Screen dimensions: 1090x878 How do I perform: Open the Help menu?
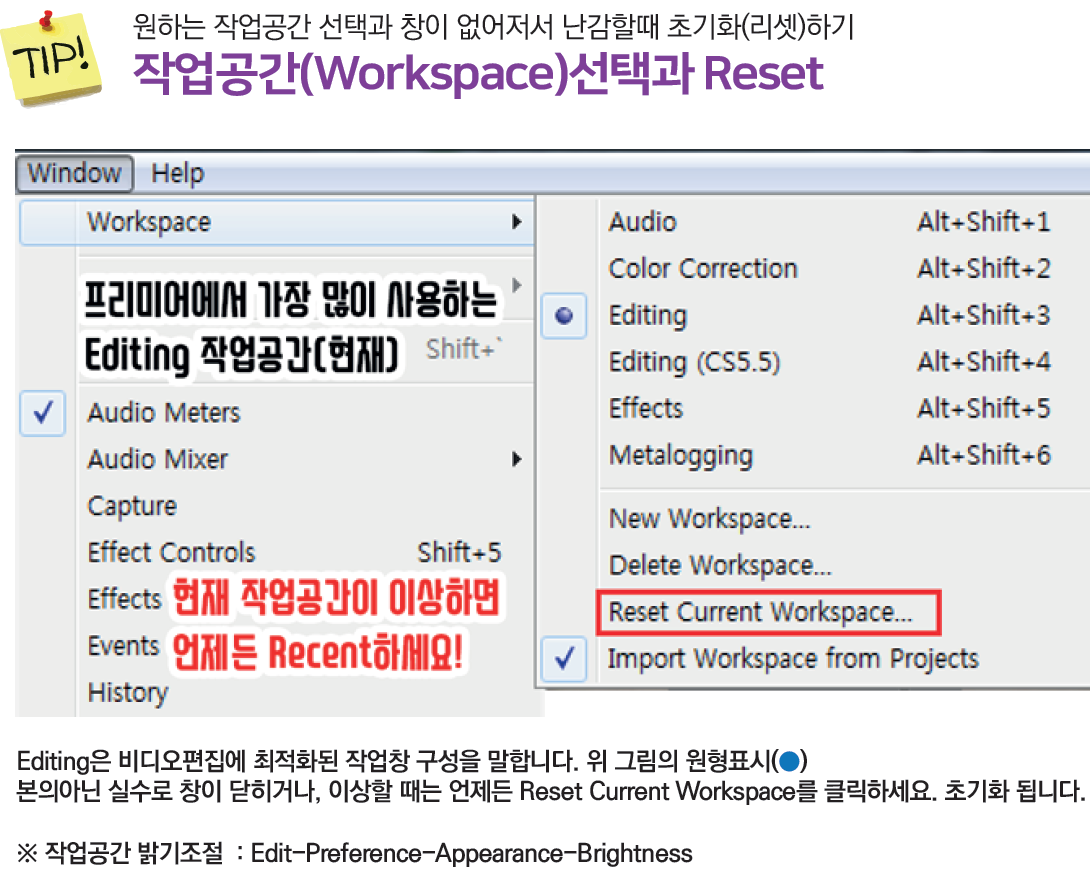[178, 173]
